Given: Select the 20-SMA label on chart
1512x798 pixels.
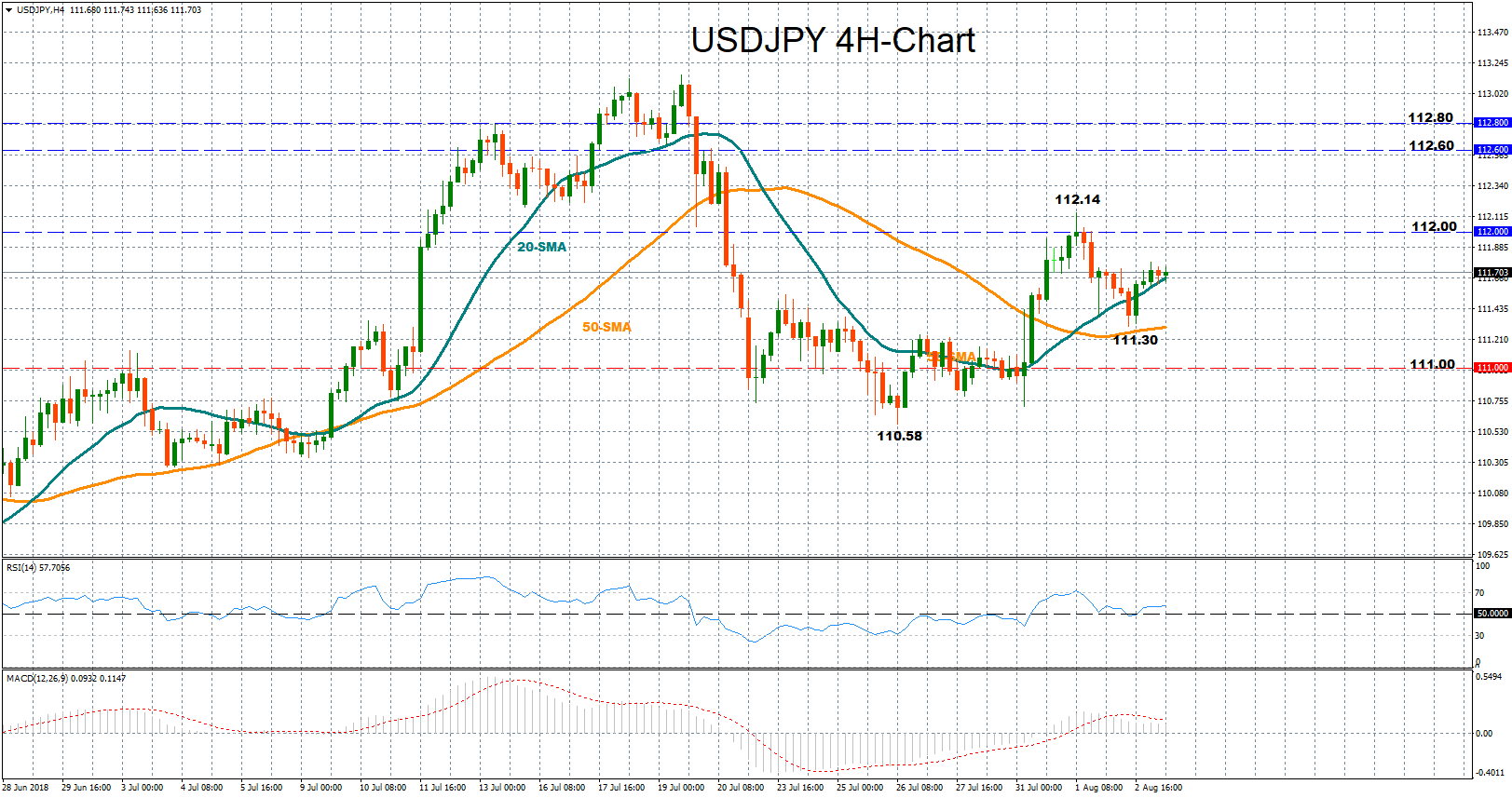Looking at the screenshot, I should click(541, 247).
